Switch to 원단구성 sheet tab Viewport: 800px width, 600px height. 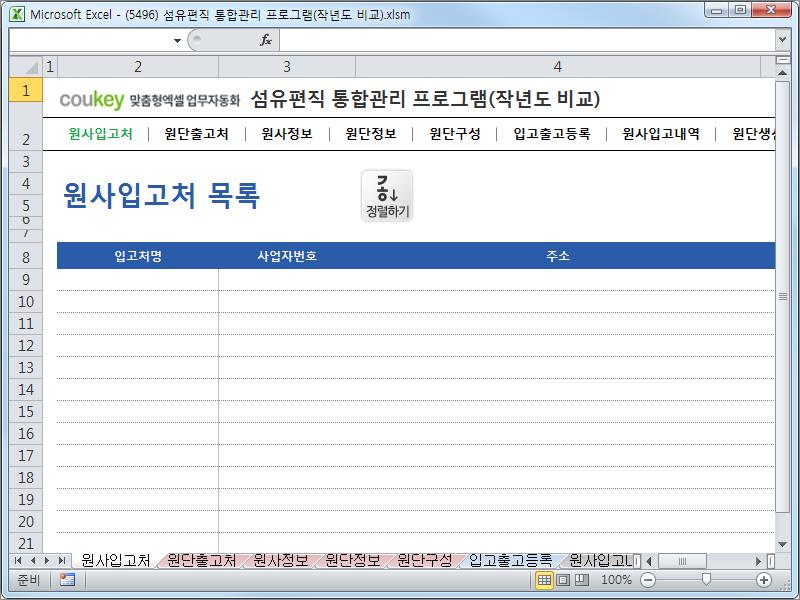(424, 561)
